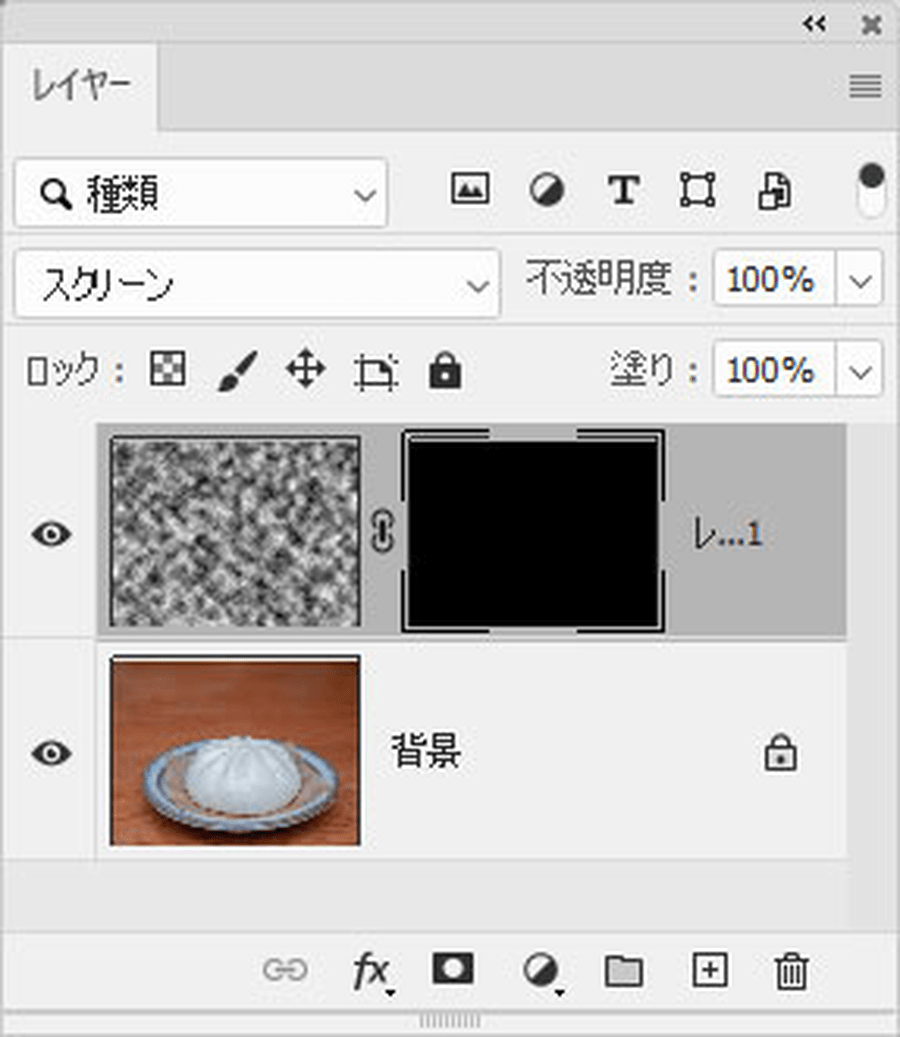The height and width of the screenshot is (1037, 900).
Task: Filter for type layers
Action: [x=623, y=190]
